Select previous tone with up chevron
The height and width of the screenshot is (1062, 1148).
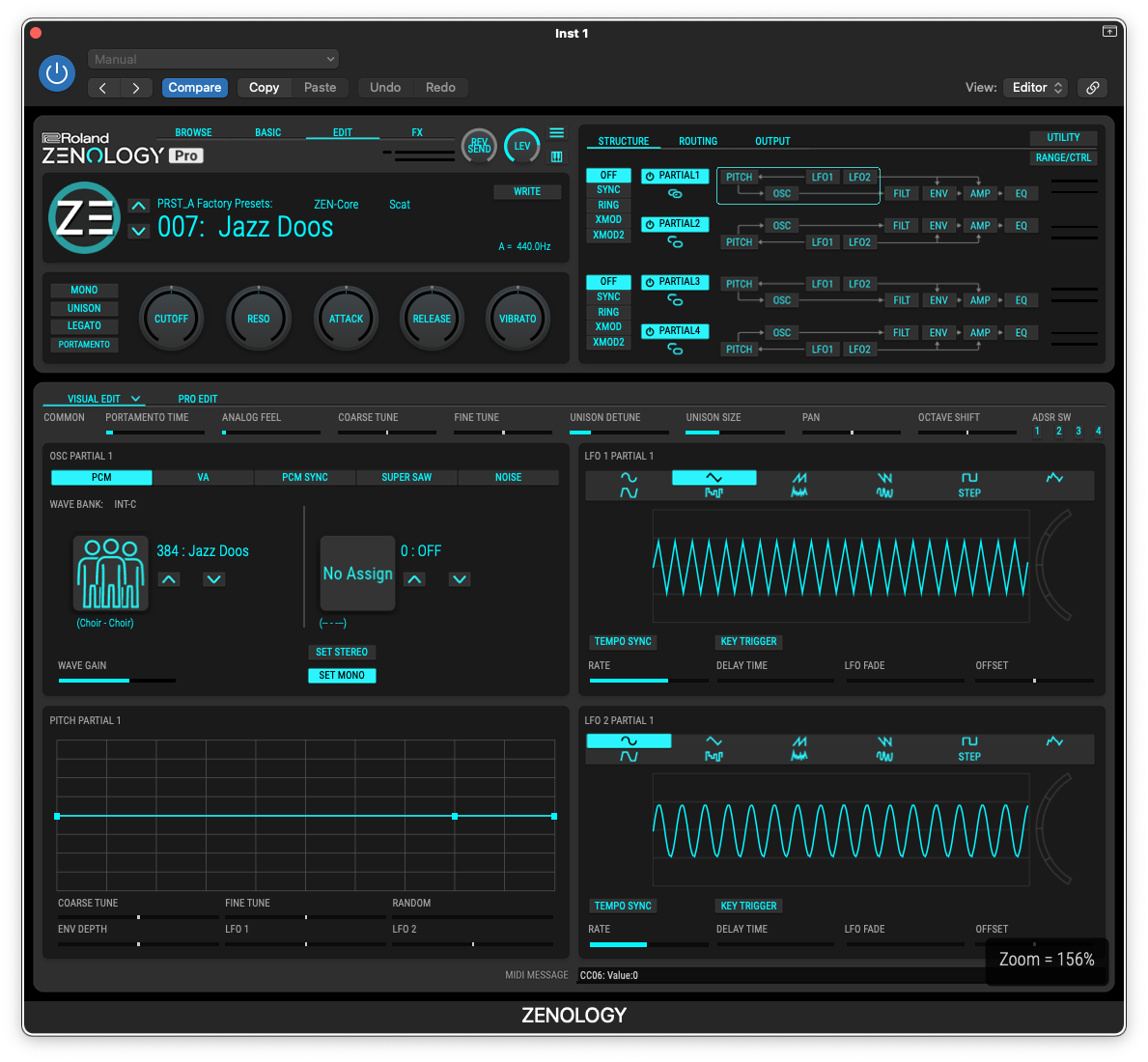coord(138,206)
